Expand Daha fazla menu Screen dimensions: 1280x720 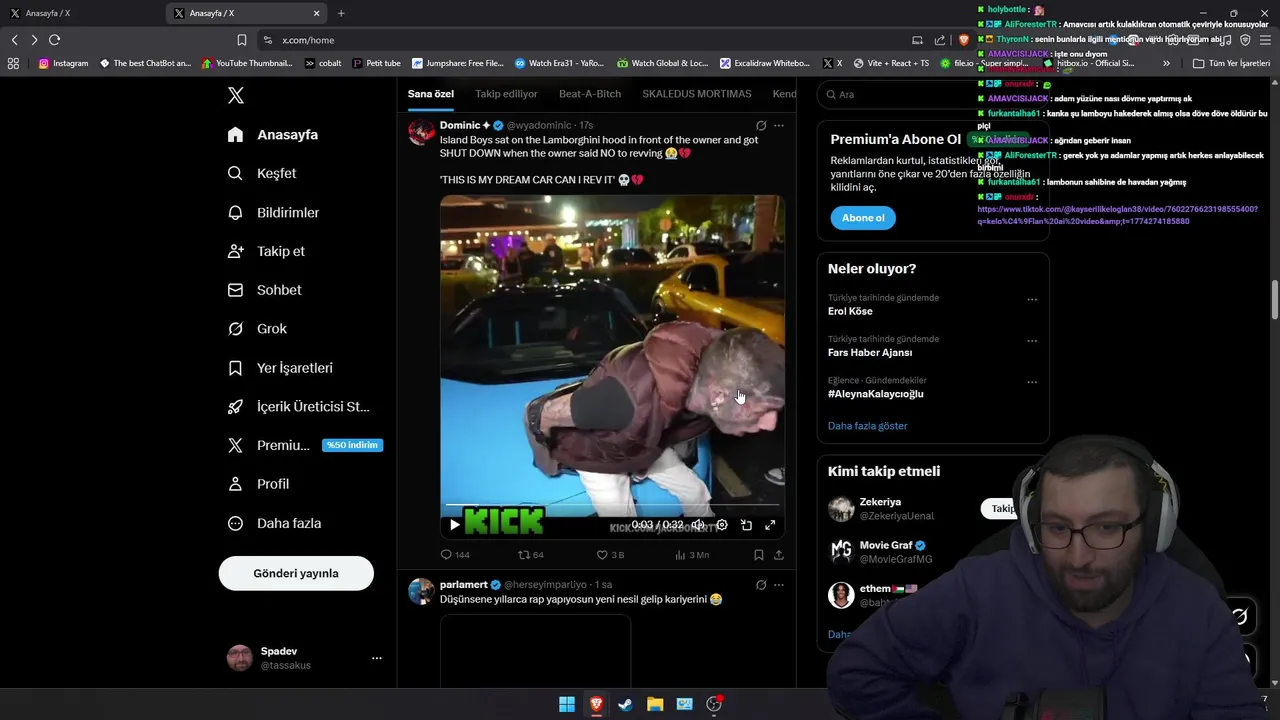274,523
